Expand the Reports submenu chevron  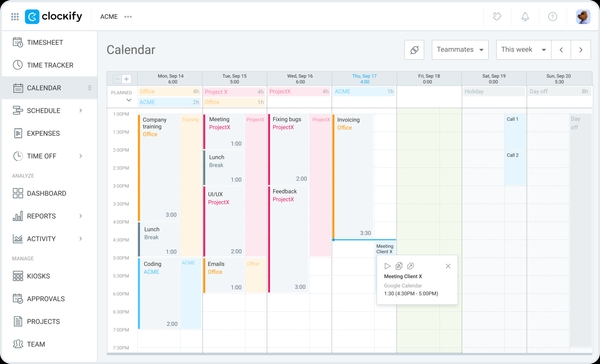point(81,216)
